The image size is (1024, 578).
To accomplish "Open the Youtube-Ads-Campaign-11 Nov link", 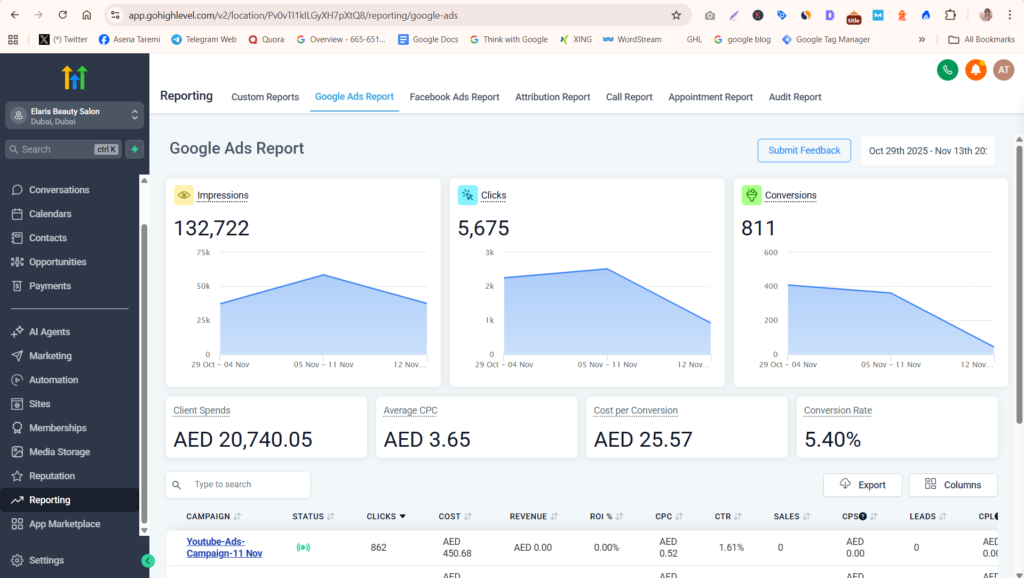I will tap(224, 547).
